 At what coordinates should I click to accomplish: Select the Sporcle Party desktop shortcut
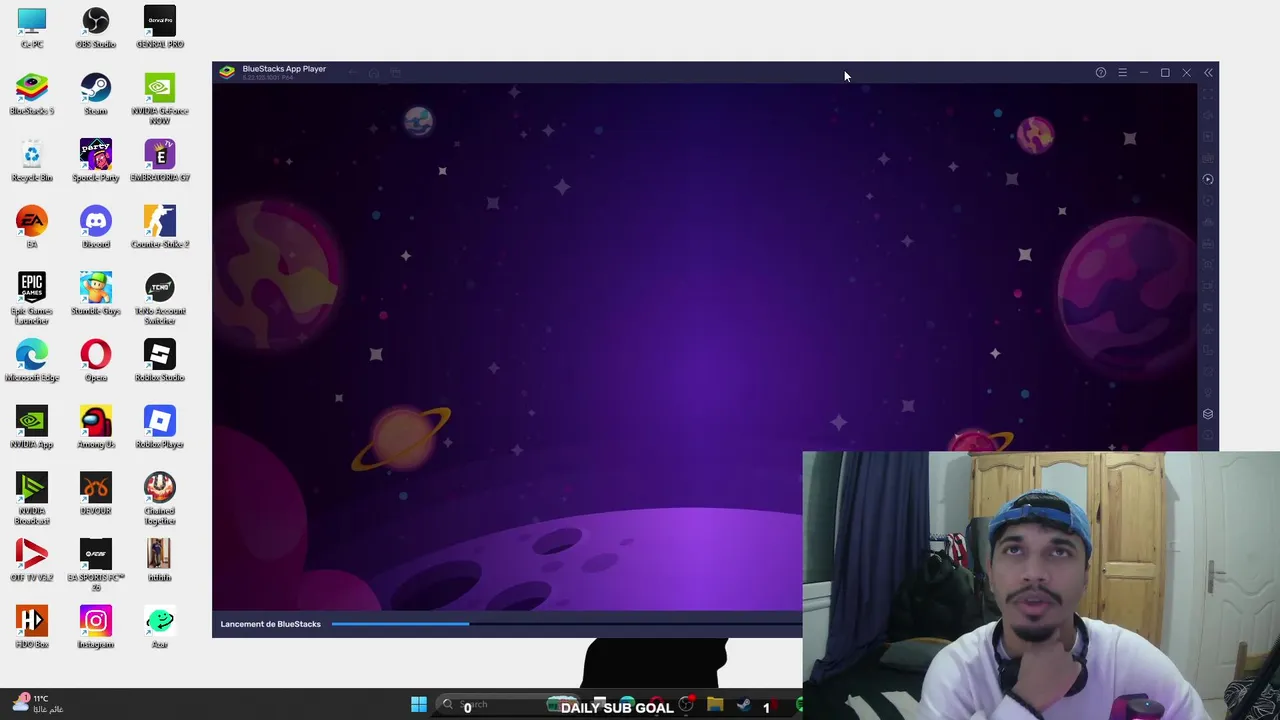point(96,161)
